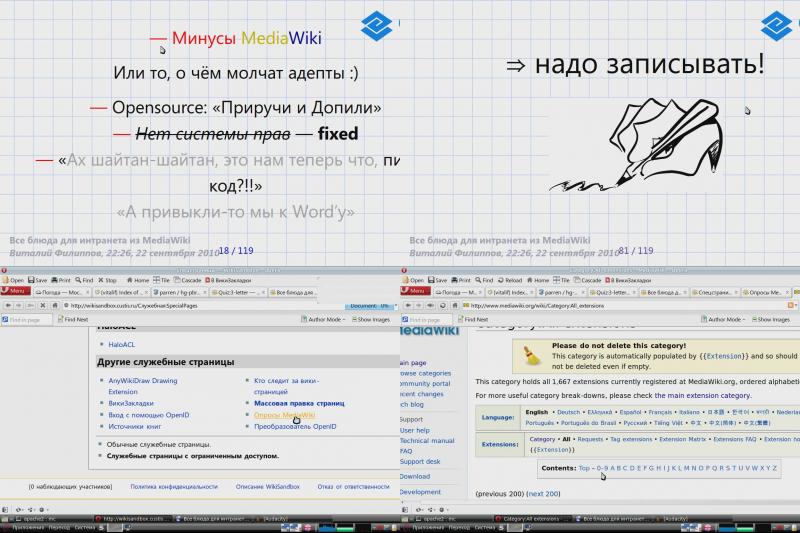
Task: Click Print in the right browser toolbar
Action: [x=461, y=280]
